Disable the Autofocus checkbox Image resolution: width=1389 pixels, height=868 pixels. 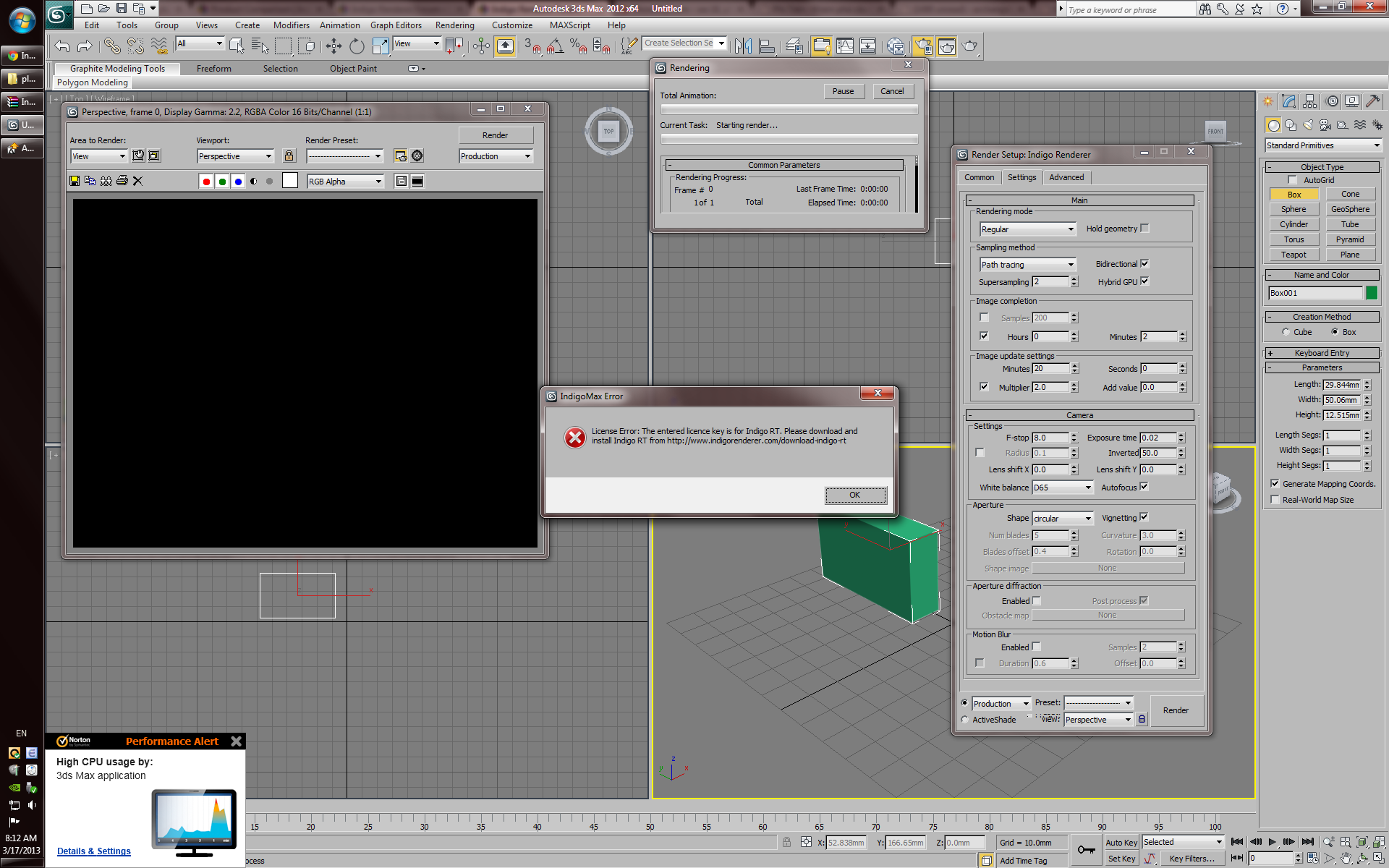click(1144, 486)
